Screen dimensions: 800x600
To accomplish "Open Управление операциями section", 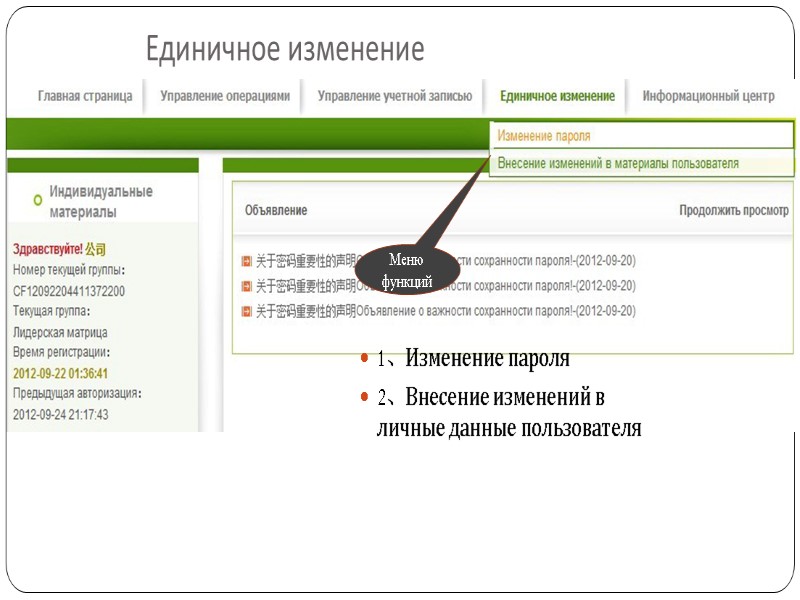I will pos(225,97).
